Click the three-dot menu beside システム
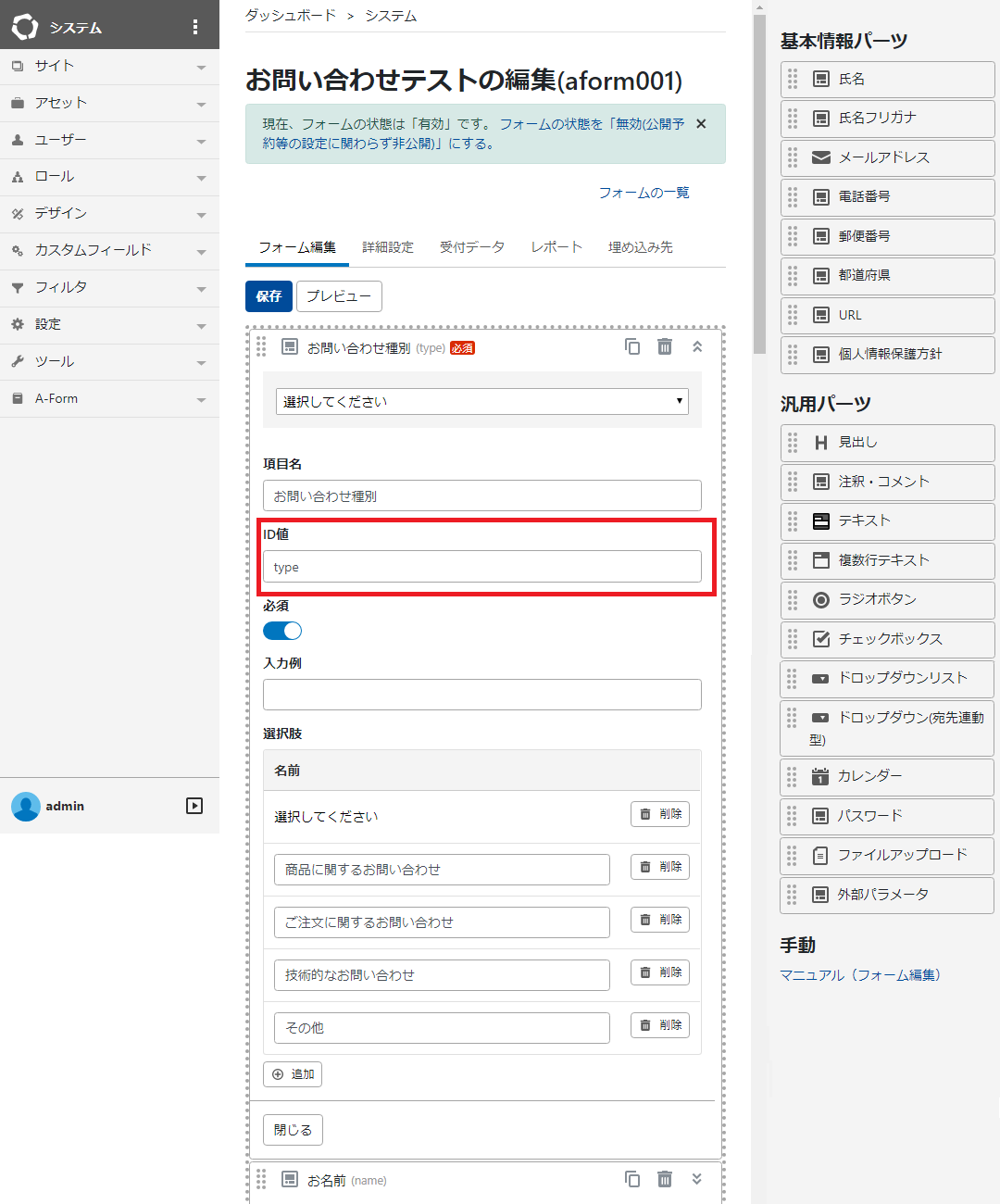1000x1204 pixels. coord(194,27)
